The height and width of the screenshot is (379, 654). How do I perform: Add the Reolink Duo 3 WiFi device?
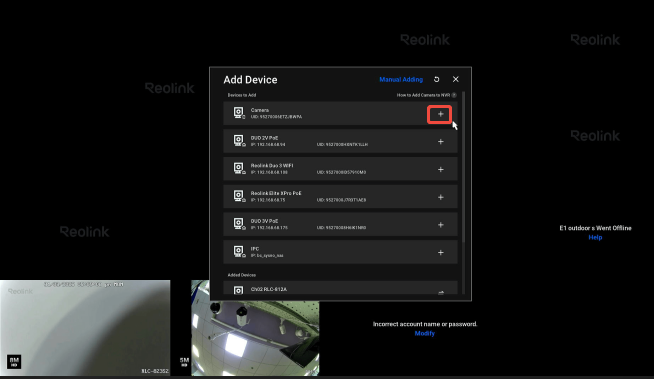(x=440, y=169)
